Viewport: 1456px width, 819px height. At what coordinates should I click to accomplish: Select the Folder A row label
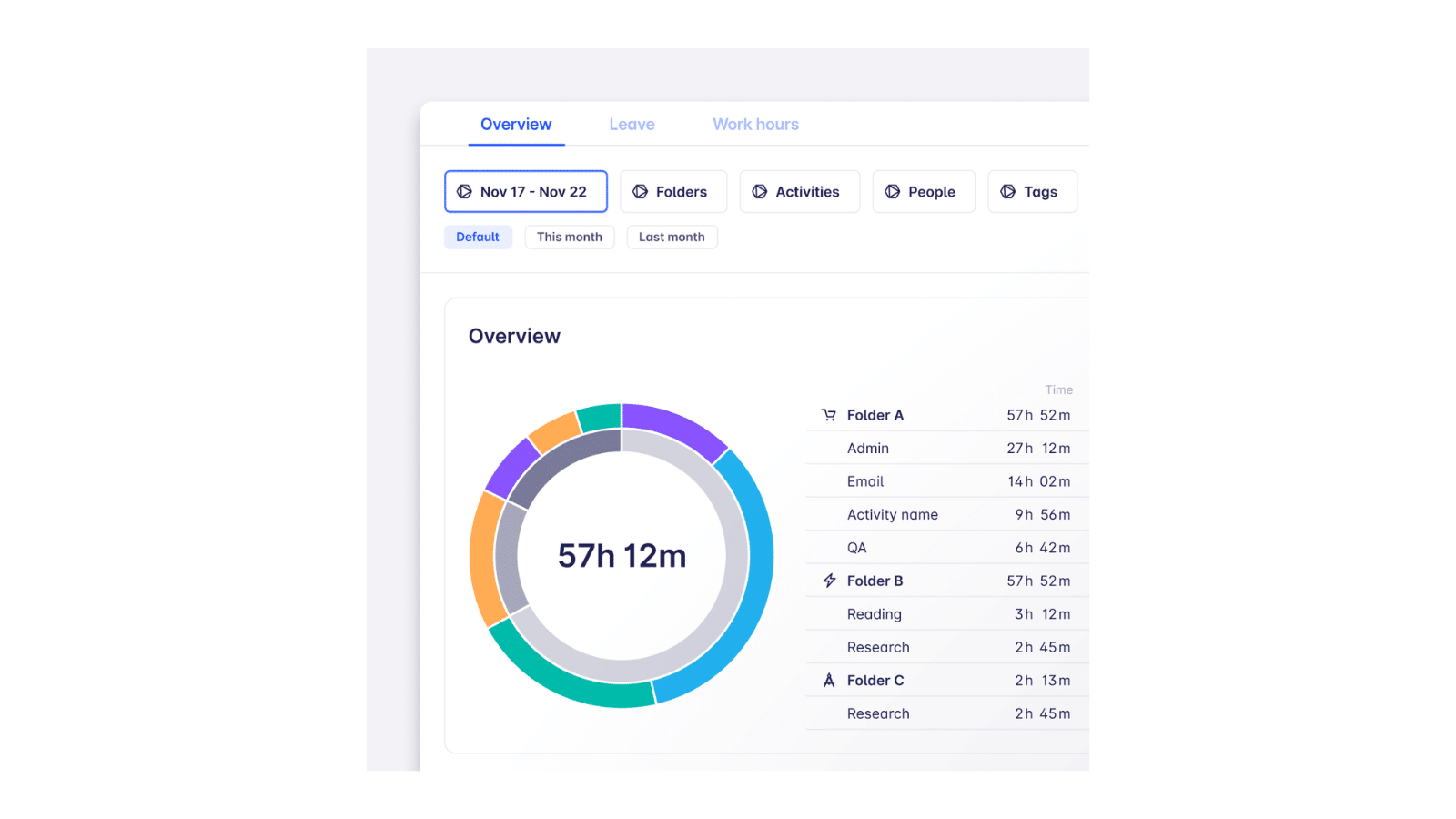pyautogui.click(x=875, y=415)
